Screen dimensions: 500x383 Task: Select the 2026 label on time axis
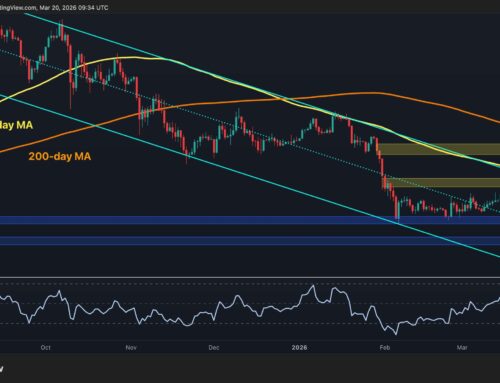[299, 347]
